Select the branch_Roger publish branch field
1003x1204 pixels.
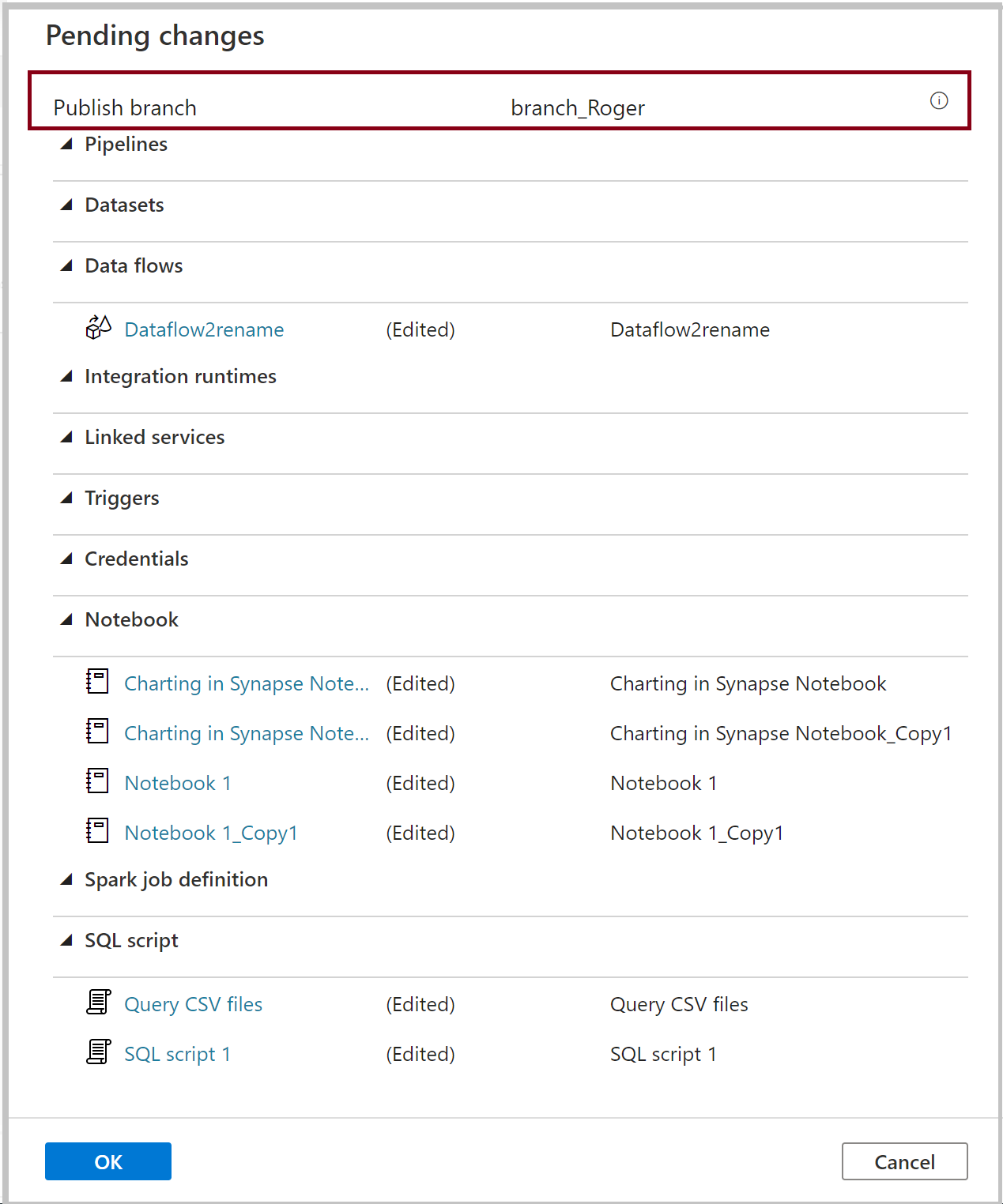578,107
